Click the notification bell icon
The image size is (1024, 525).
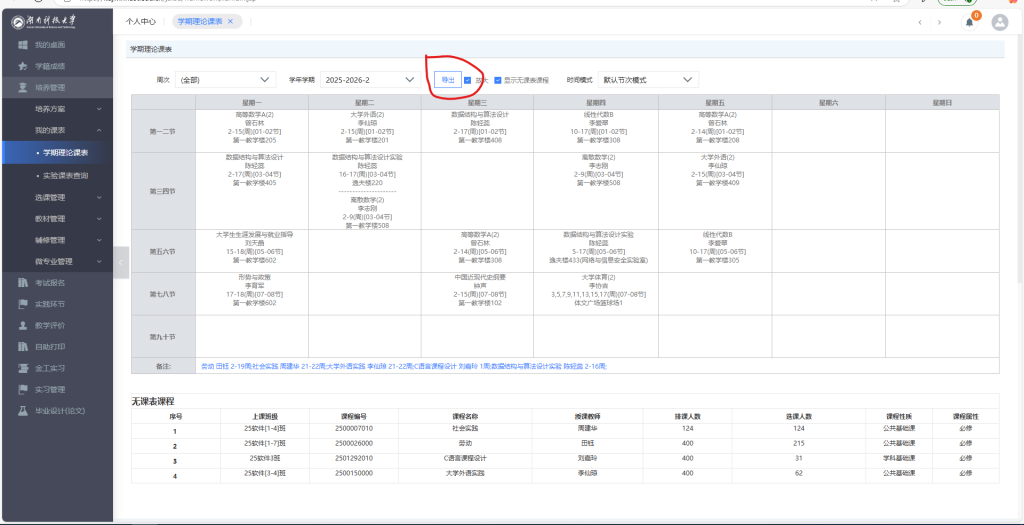(x=969, y=22)
